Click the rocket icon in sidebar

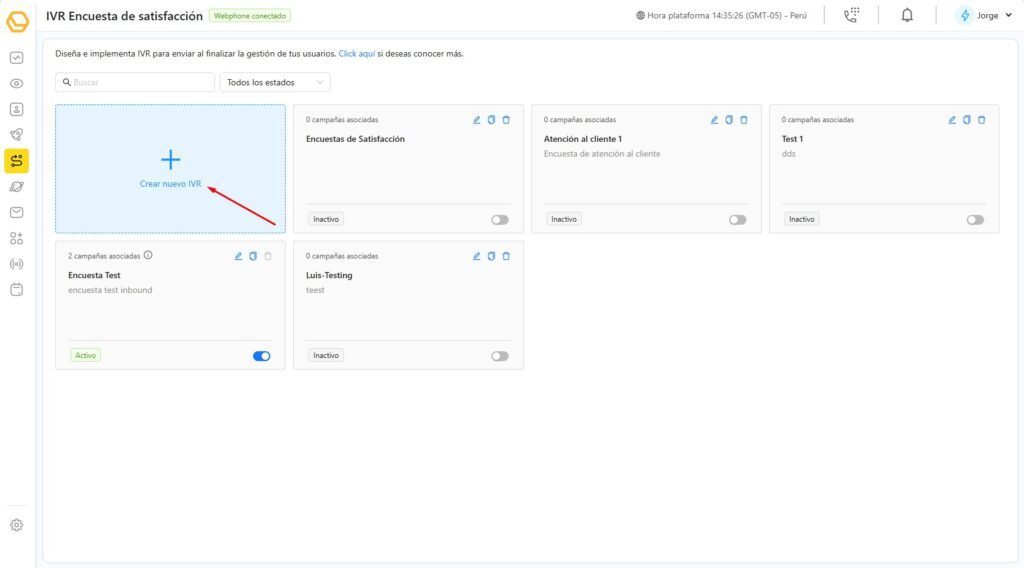click(16, 135)
